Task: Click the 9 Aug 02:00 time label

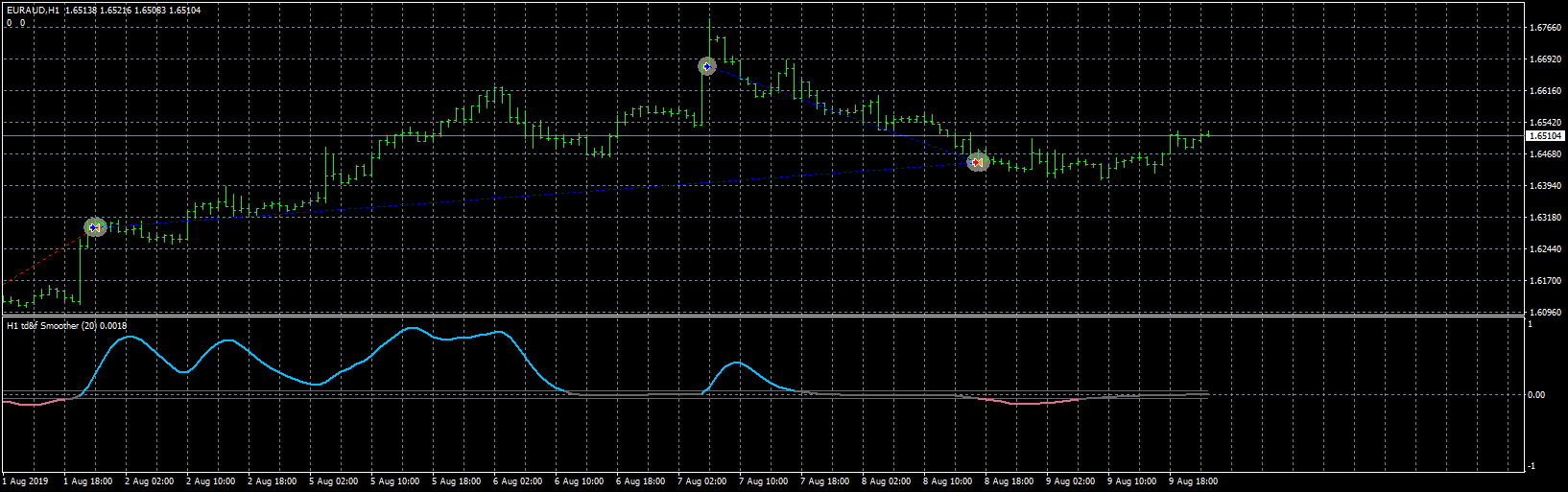Action: click(x=1071, y=481)
